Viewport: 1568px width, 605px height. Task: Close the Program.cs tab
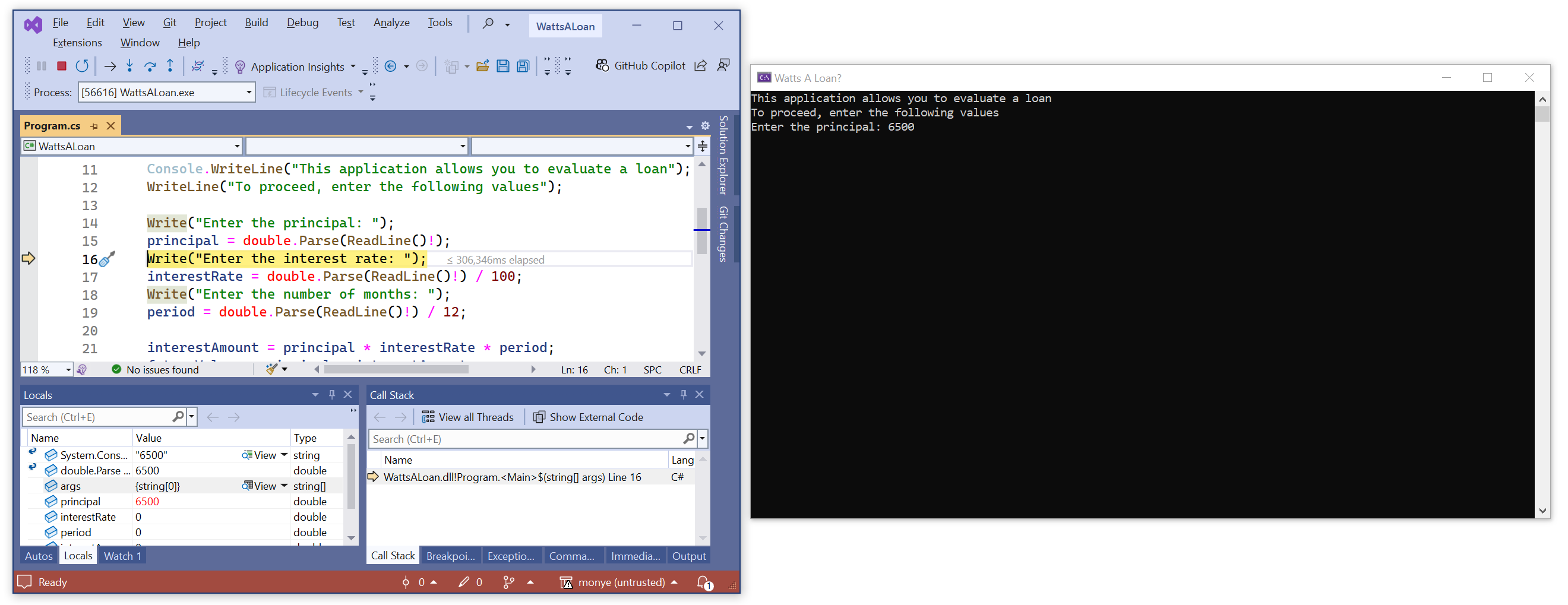[x=111, y=126]
